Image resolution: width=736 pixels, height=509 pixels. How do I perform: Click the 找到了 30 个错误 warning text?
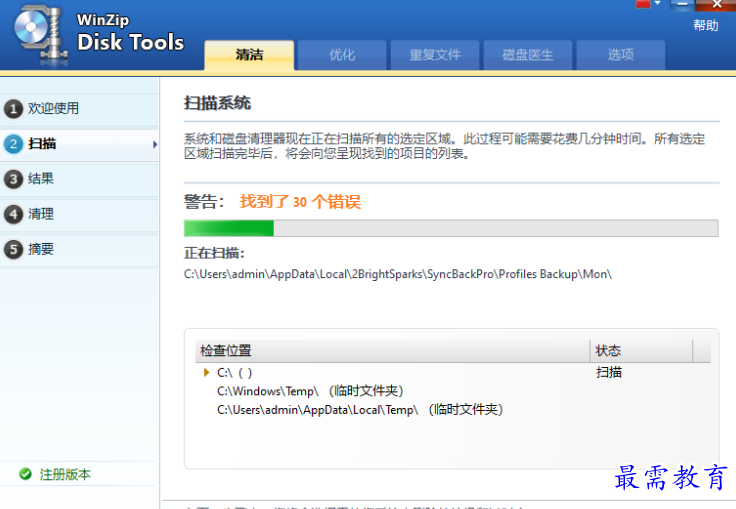300,202
